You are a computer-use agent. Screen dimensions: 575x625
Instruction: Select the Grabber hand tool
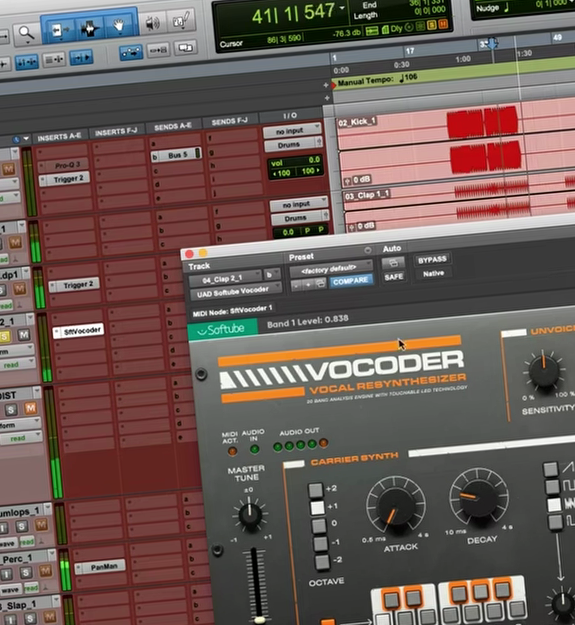pyautogui.click(x=118, y=26)
